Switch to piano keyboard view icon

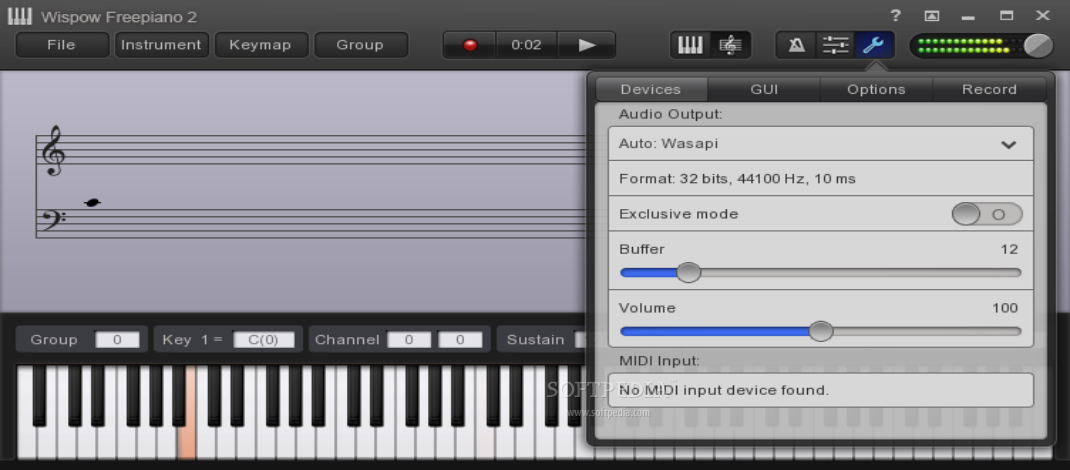point(690,45)
